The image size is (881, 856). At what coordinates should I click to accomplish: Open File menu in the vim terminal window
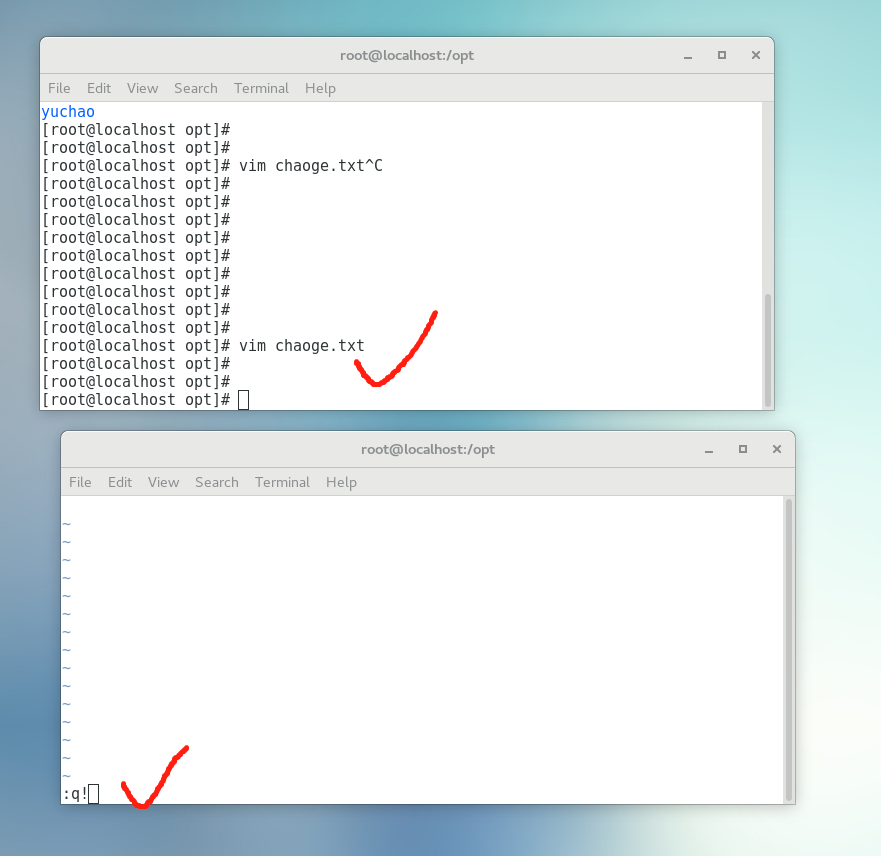click(80, 482)
